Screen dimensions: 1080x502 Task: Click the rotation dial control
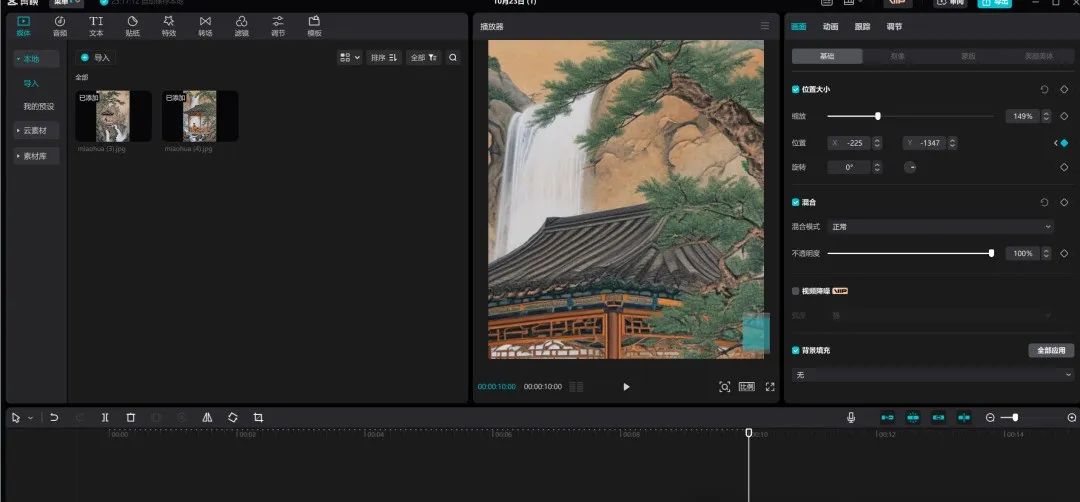pos(910,167)
